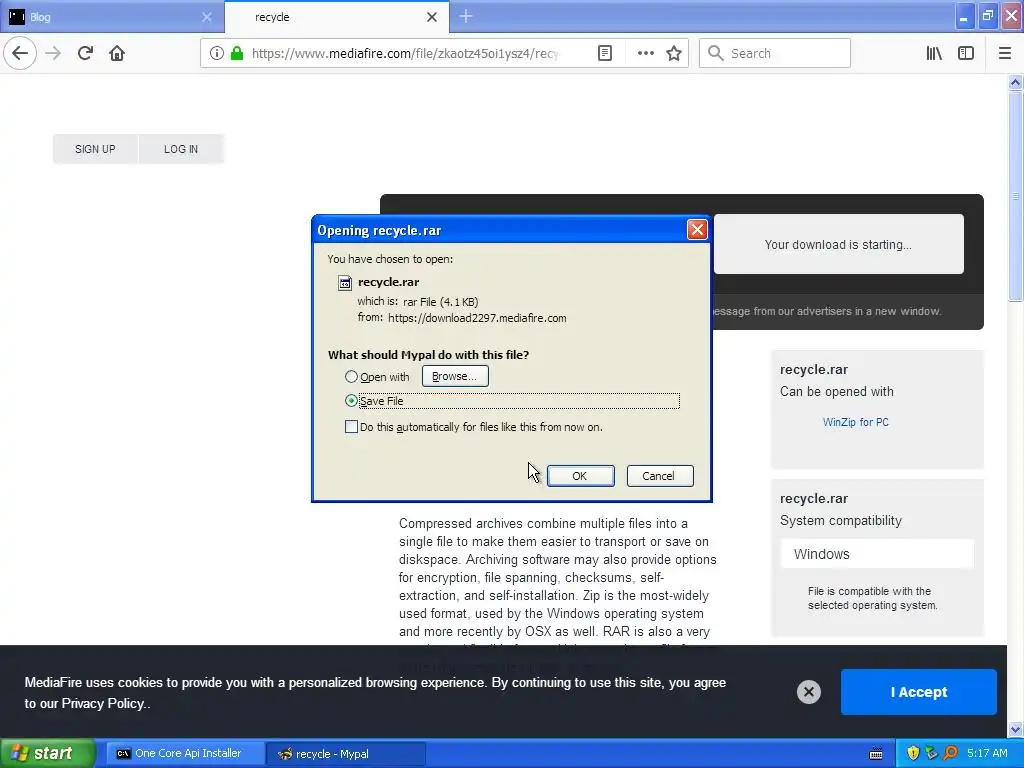Open the Library toolbar icon
Image resolution: width=1024 pixels, height=768 pixels.
click(x=934, y=53)
